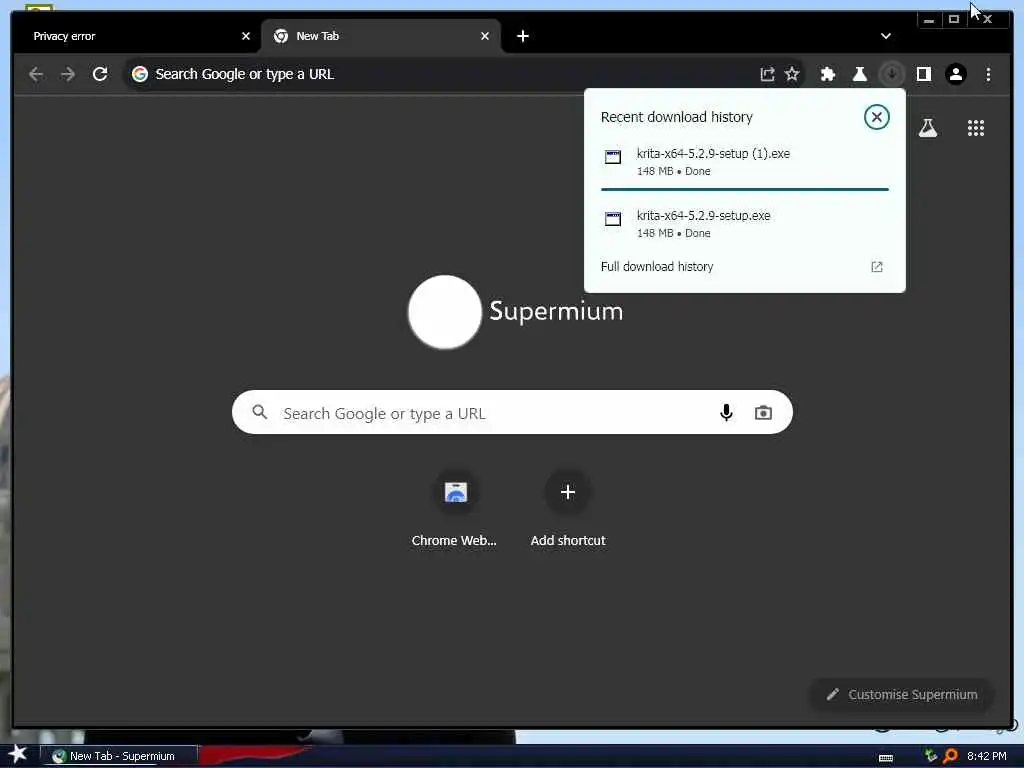Open the Extensions puzzle icon

pos(827,74)
